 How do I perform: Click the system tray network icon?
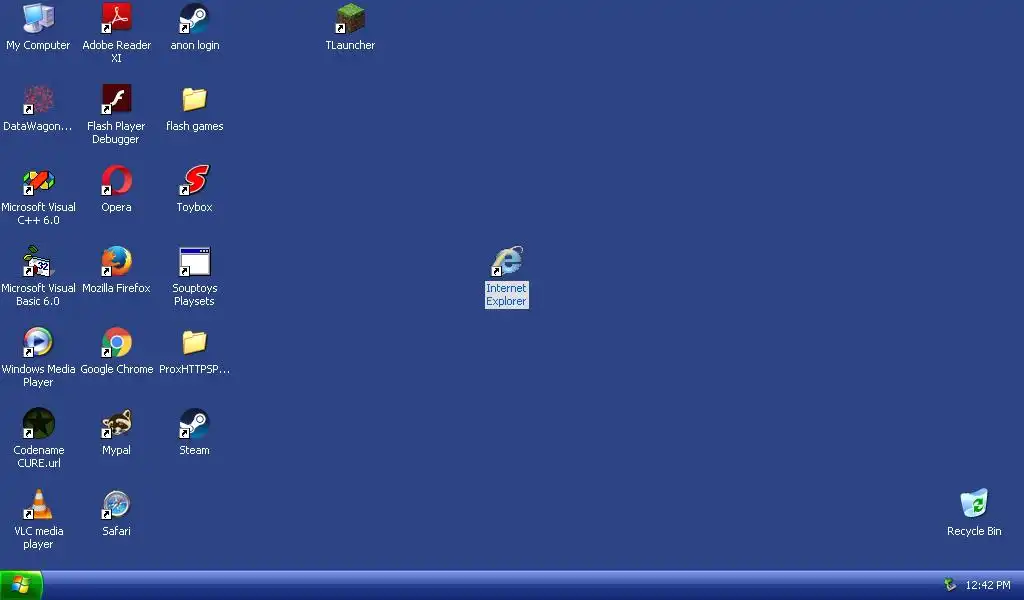(x=950, y=585)
